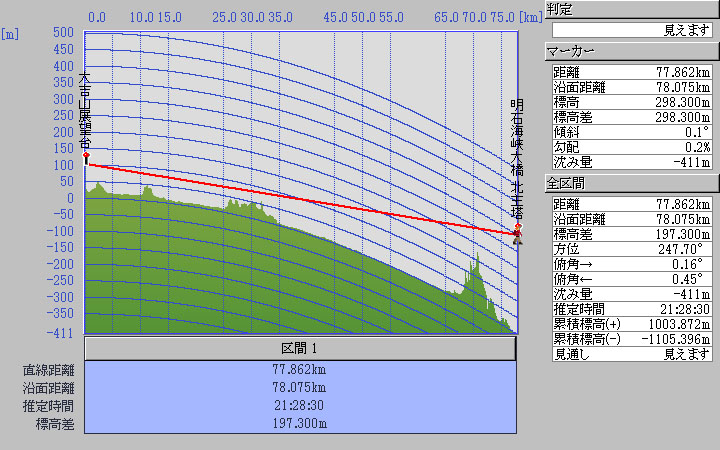Click the 沈み量 row in the マーカー panel
The image size is (720, 450).
click(632, 162)
